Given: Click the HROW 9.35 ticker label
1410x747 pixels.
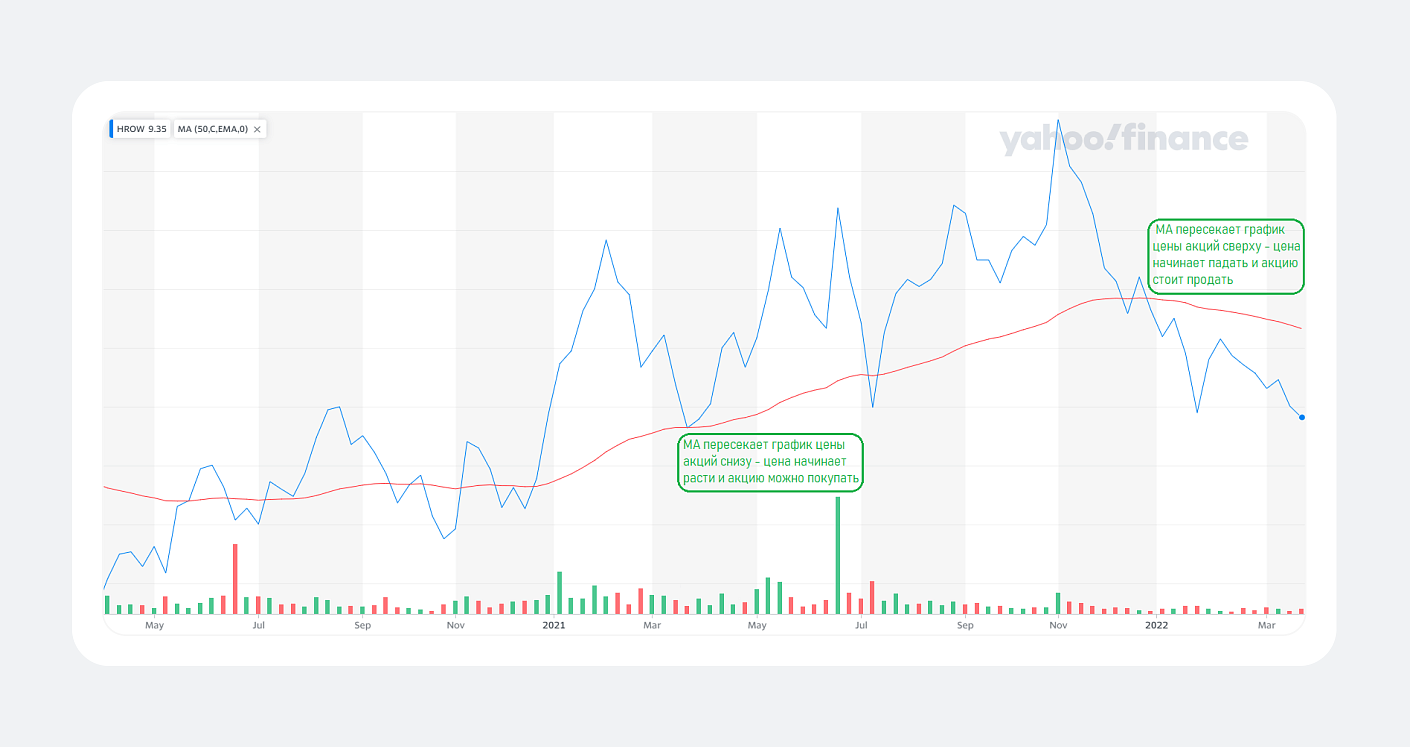Looking at the screenshot, I should pyautogui.click(x=141, y=129).
